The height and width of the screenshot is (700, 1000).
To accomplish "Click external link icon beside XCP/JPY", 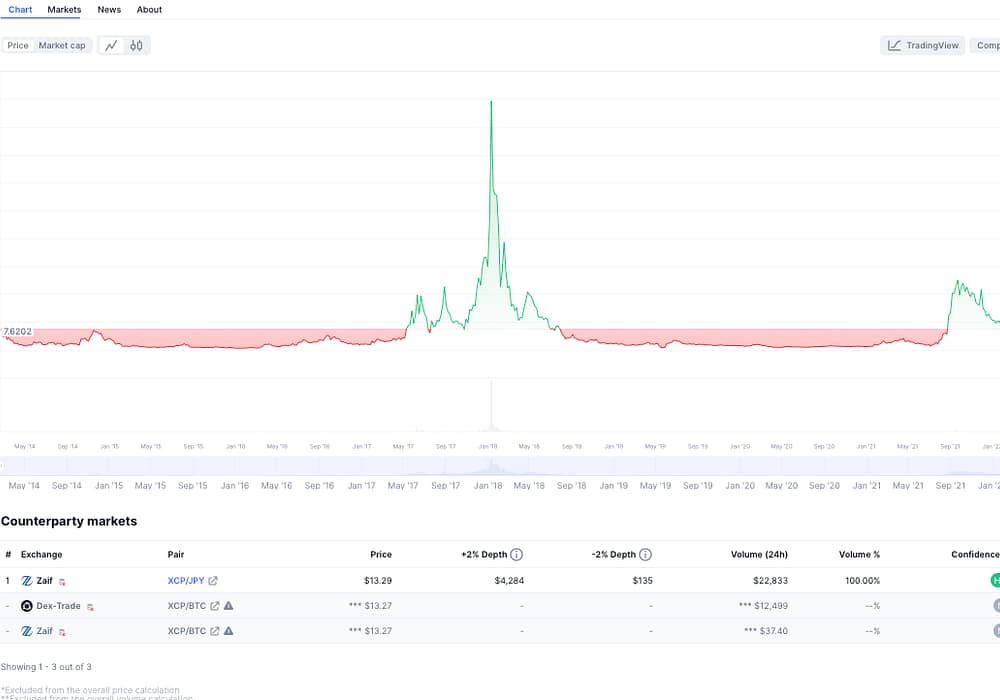I will click(213, 580).
